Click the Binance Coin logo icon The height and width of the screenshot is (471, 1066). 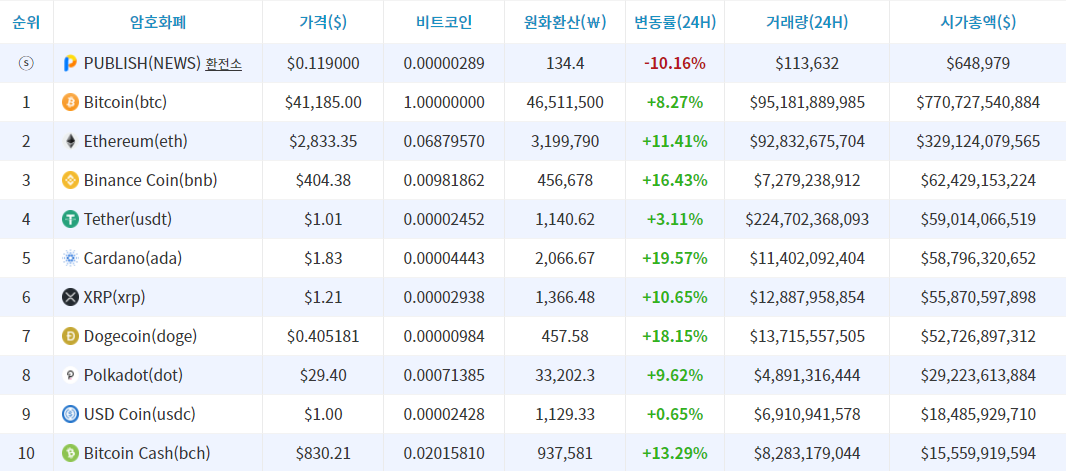70,180
